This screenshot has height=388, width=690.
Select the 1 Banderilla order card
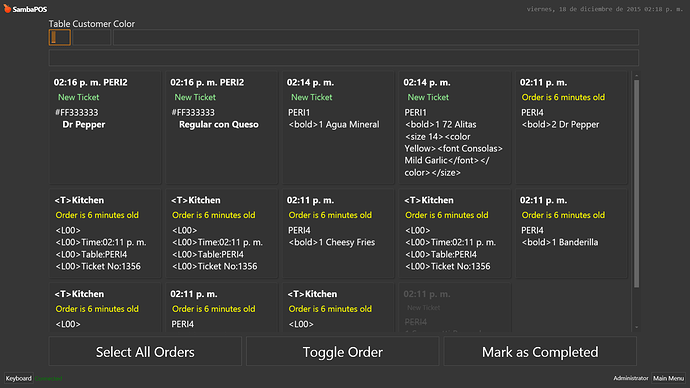[x=572, y=234]
